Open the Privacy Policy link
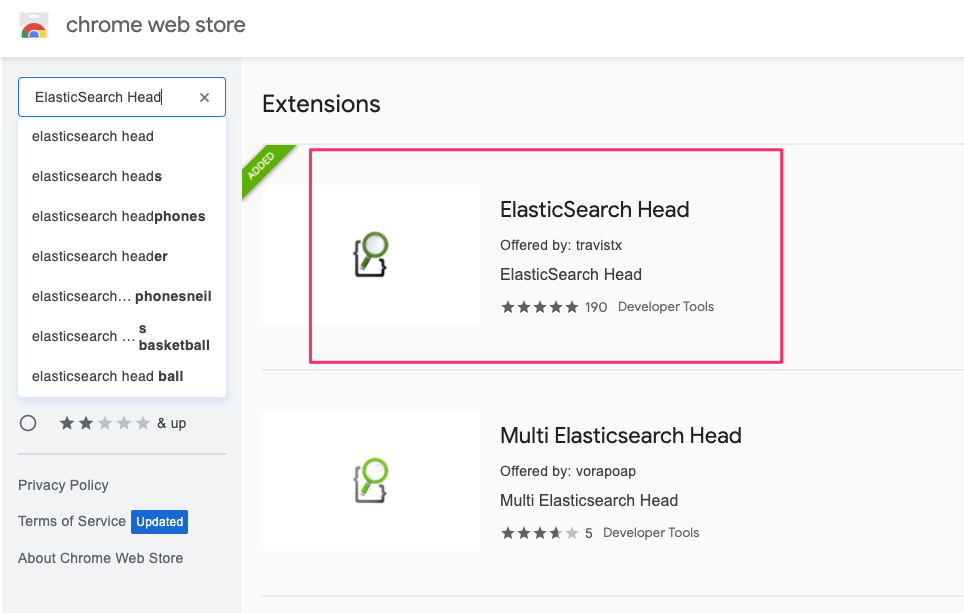The height and width of the screenshot is (613, 964). [63, 485]
